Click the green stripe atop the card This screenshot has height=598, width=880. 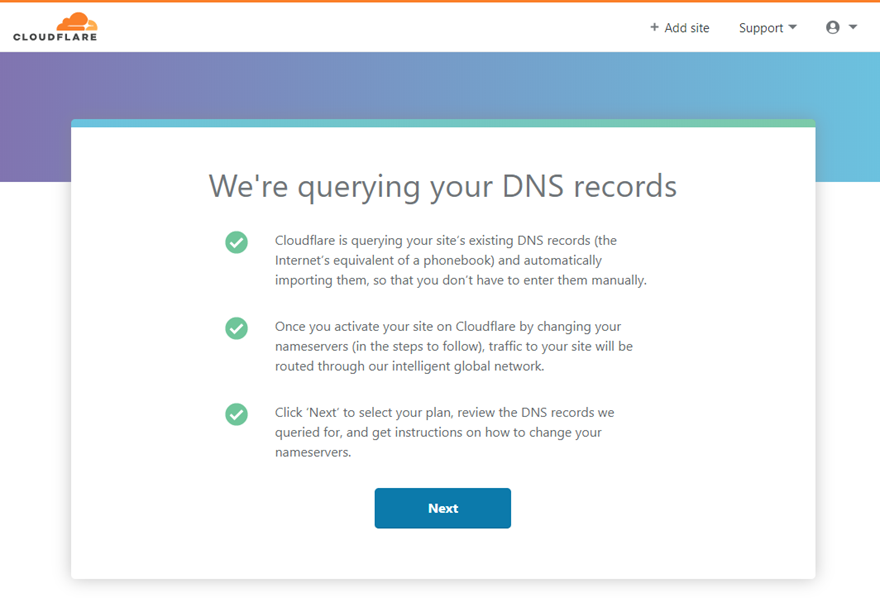coord(442,123)
